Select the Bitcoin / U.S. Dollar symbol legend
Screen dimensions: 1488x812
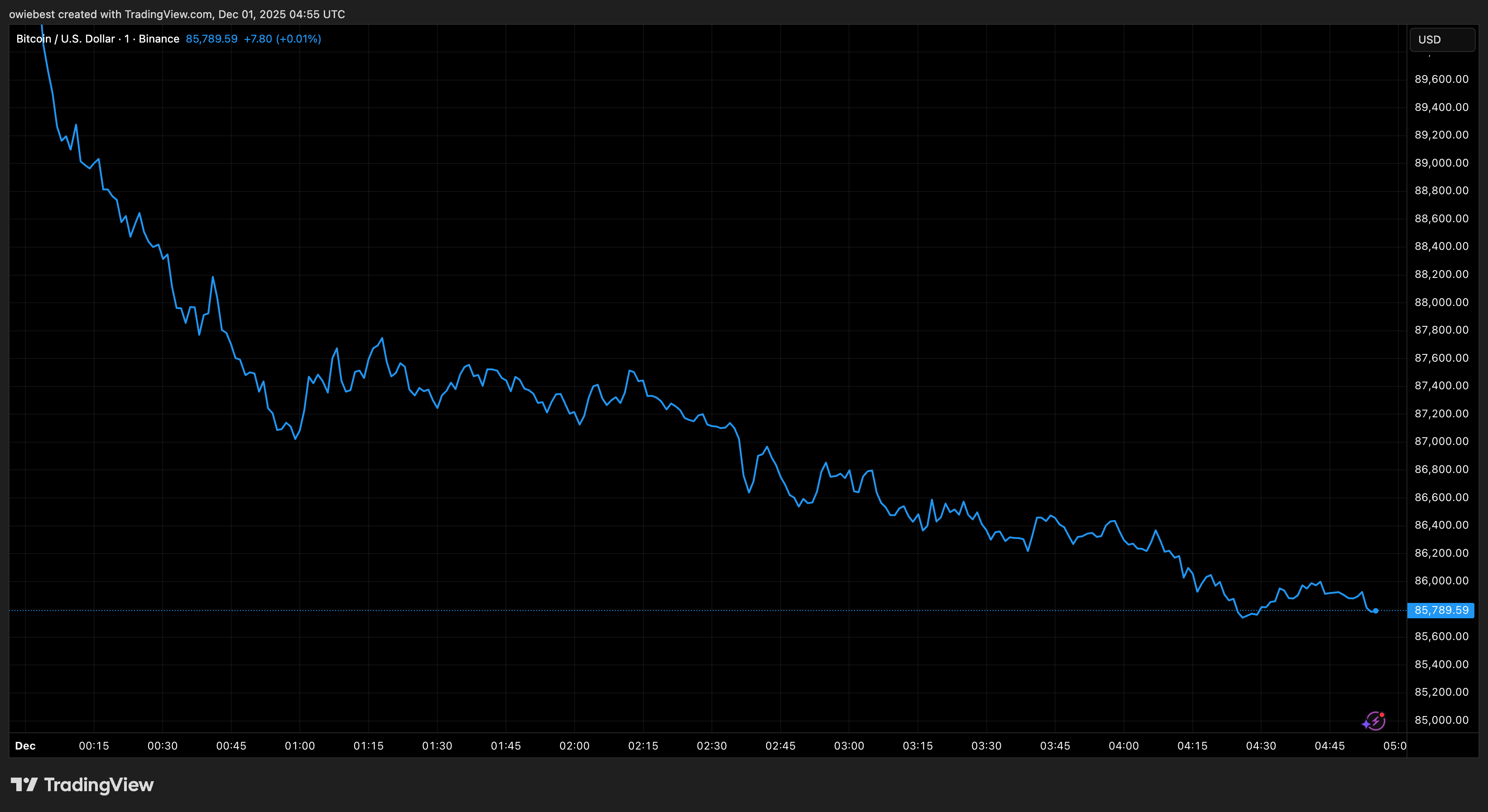point(65,38)
